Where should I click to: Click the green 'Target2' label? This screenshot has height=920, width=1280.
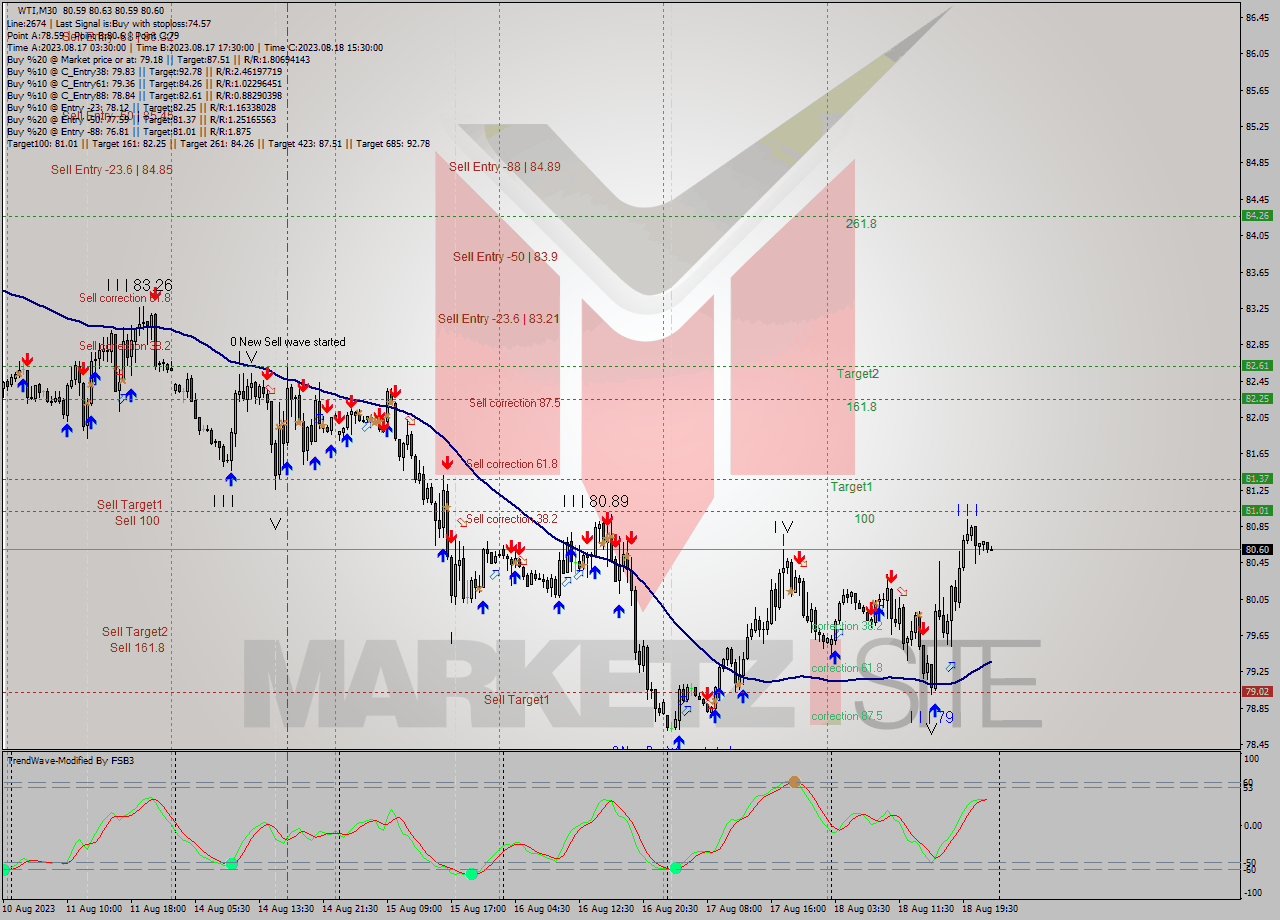[x=858, y=374]
